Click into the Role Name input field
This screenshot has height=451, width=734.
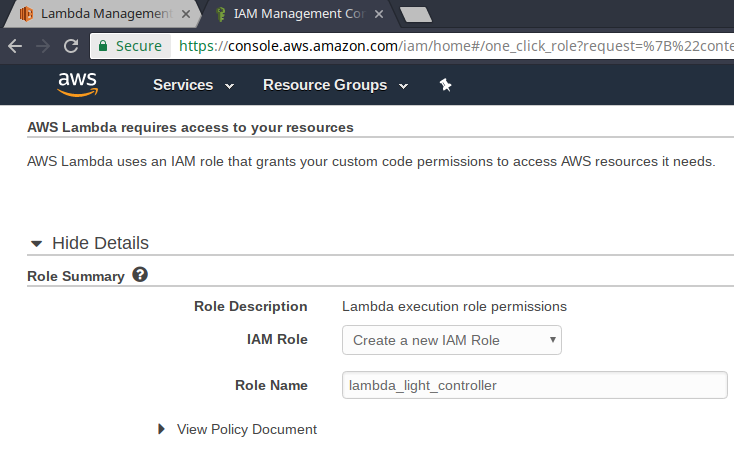click(535, 385)
